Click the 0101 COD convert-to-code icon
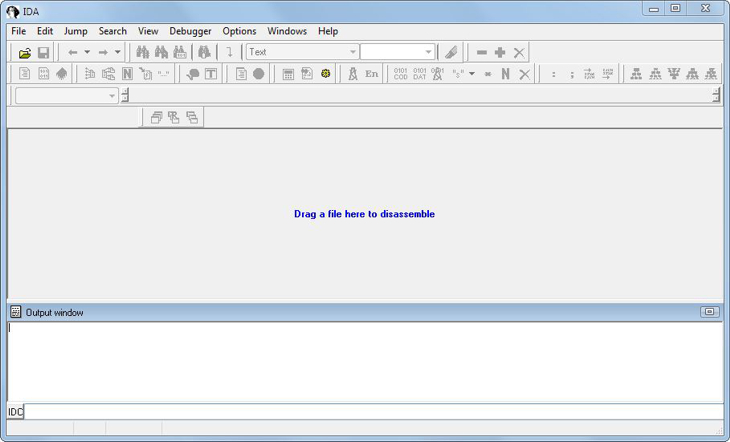Image resolution: width=730 pixels, height=442 pixels. point(400,74)
